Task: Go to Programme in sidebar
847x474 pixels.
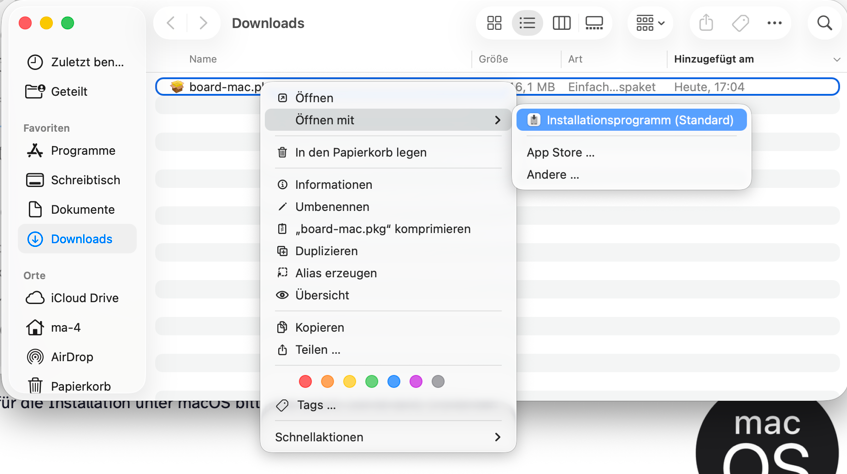Action: point(82,151)
